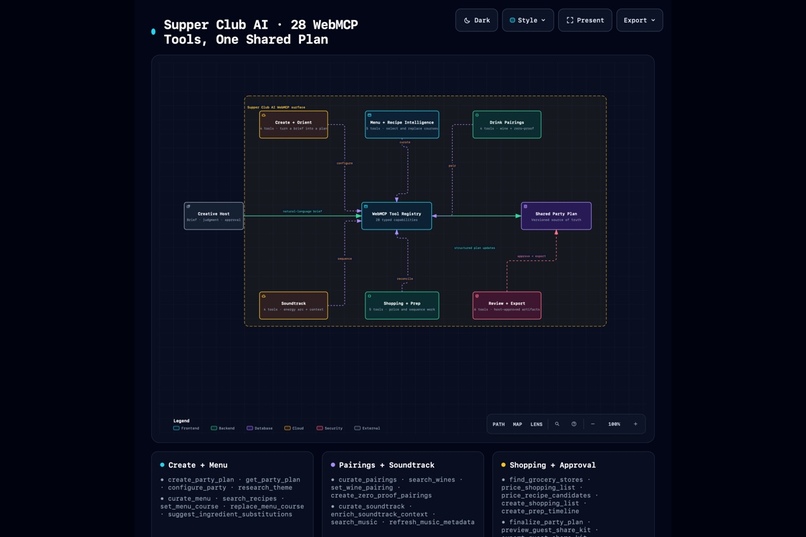The image size is (806, 537).
Task: Select the WebMCP Tool Registry node
Action: pos(396,216)
